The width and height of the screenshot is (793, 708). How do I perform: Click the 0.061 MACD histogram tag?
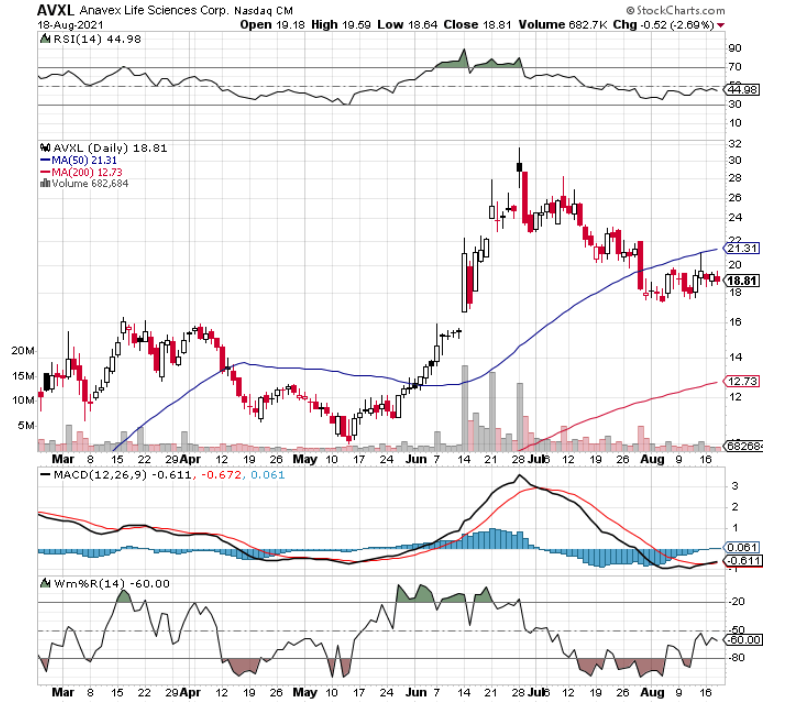(x=742, y=548)
